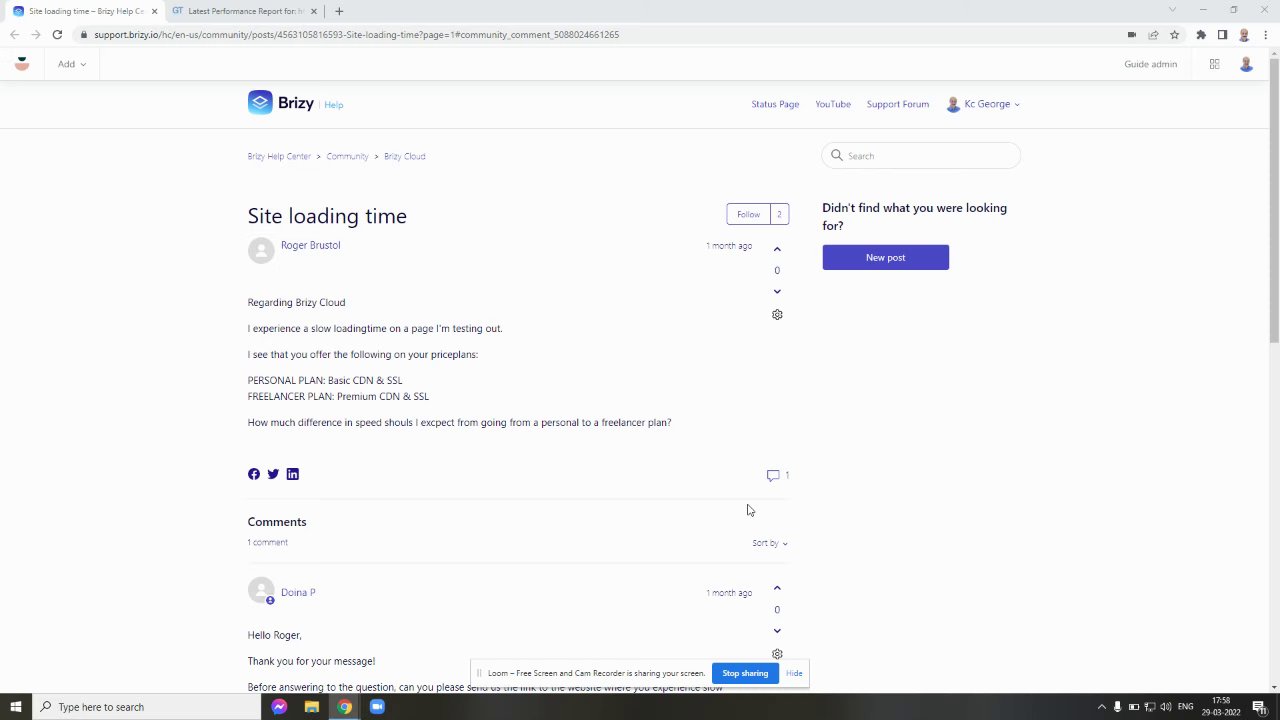Click the share page icon in address bar

coord(1153,34)
